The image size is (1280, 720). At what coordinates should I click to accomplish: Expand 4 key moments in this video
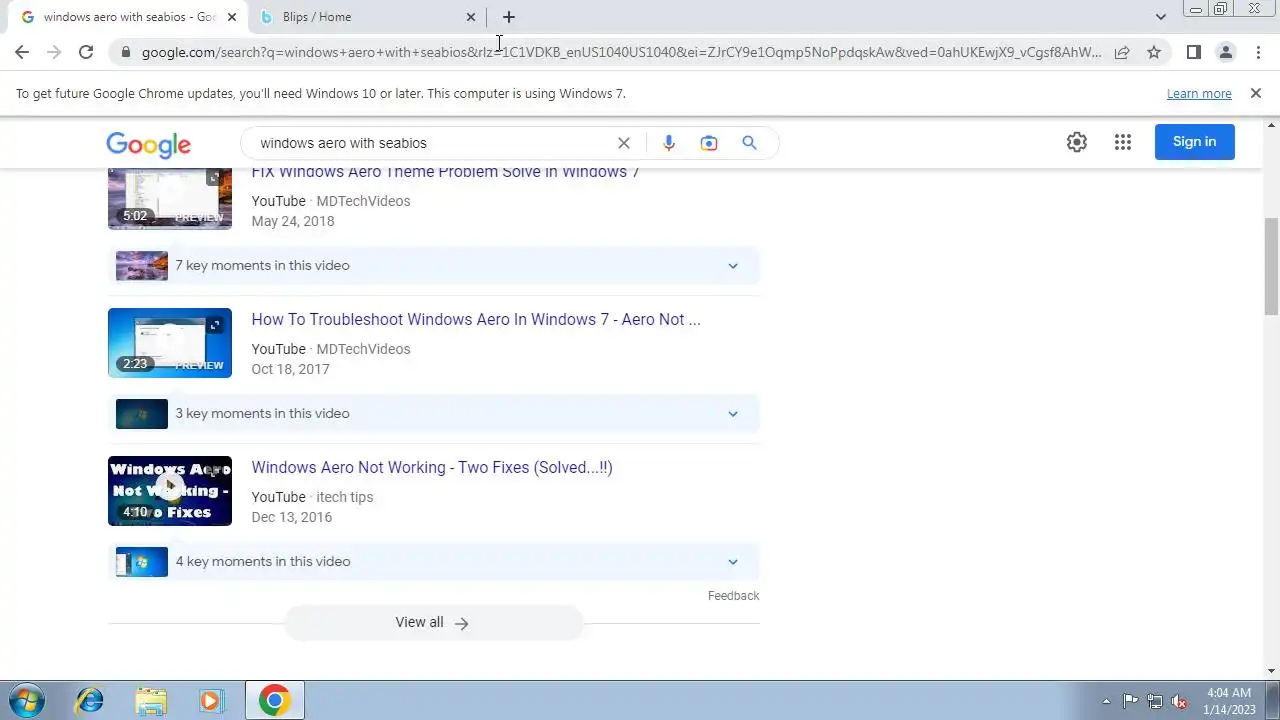[434, 561]
